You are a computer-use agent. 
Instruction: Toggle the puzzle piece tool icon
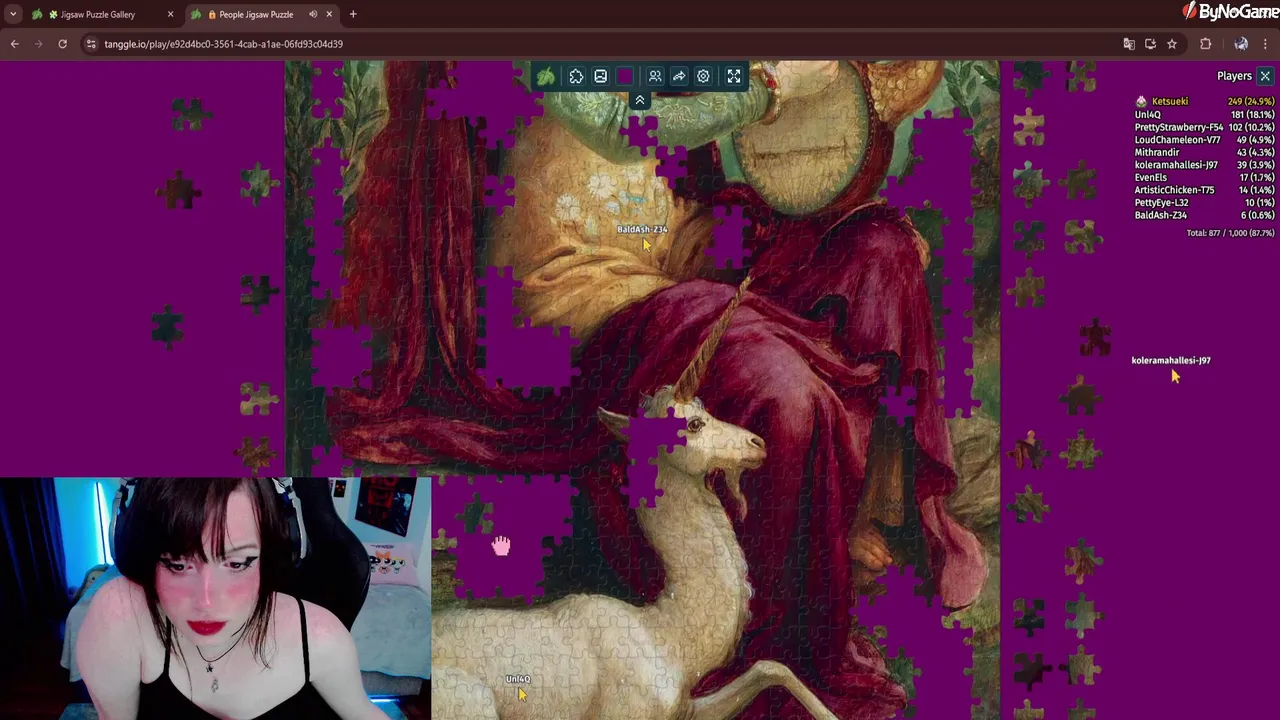coord(576,76)
